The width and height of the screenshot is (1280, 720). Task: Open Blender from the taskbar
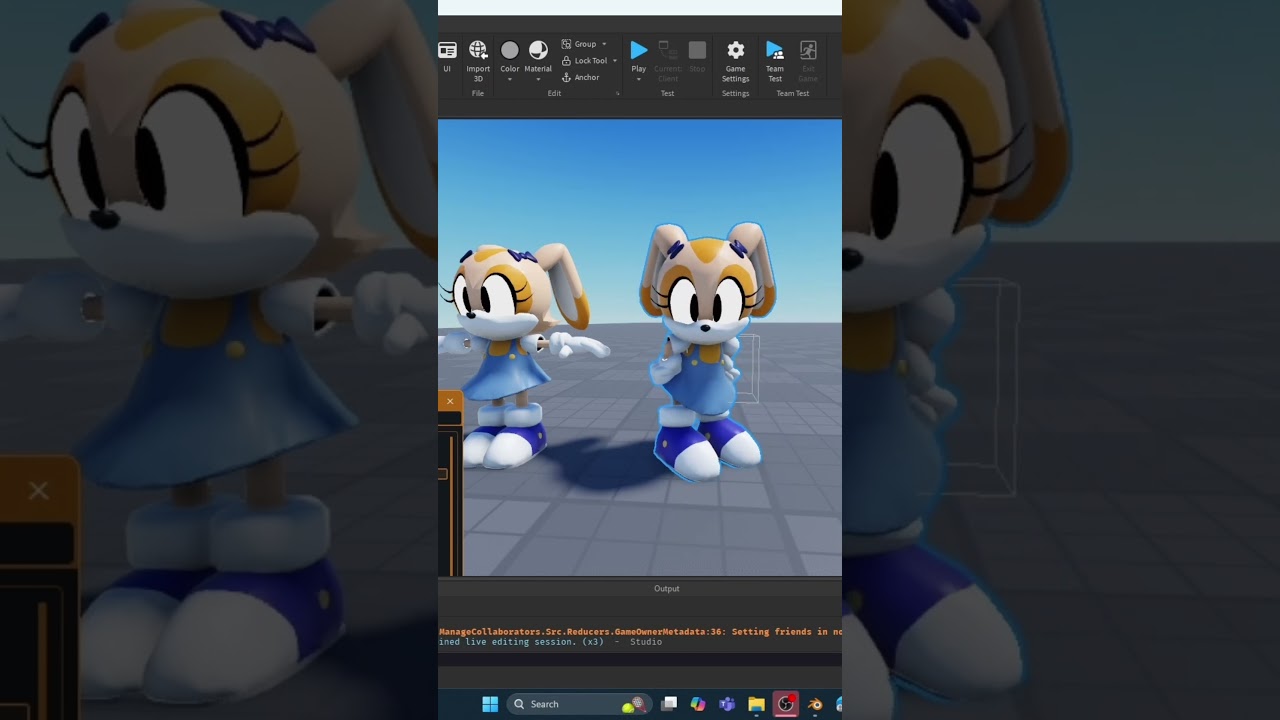pos(815,704)
